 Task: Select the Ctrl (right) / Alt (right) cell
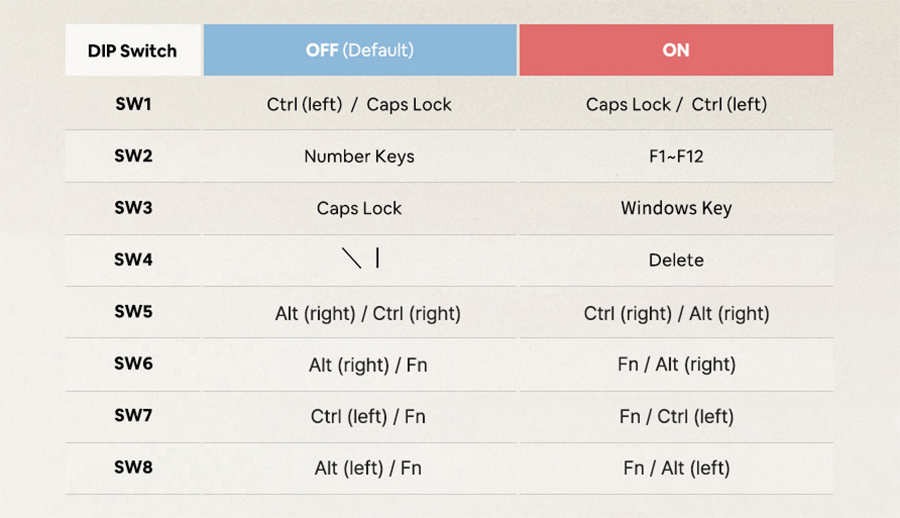tap(676, 314)
